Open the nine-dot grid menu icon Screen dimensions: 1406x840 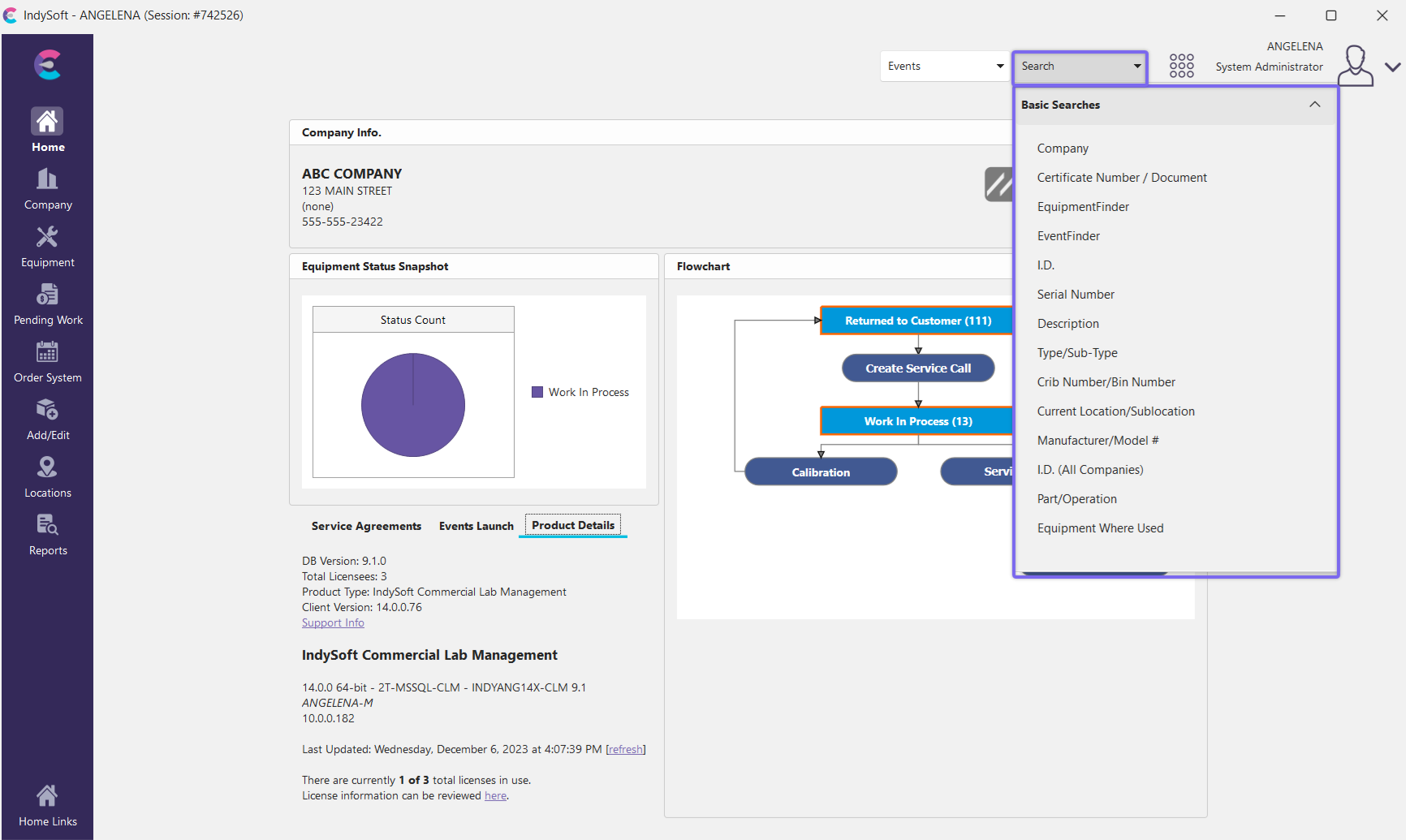pos(1181,66)
